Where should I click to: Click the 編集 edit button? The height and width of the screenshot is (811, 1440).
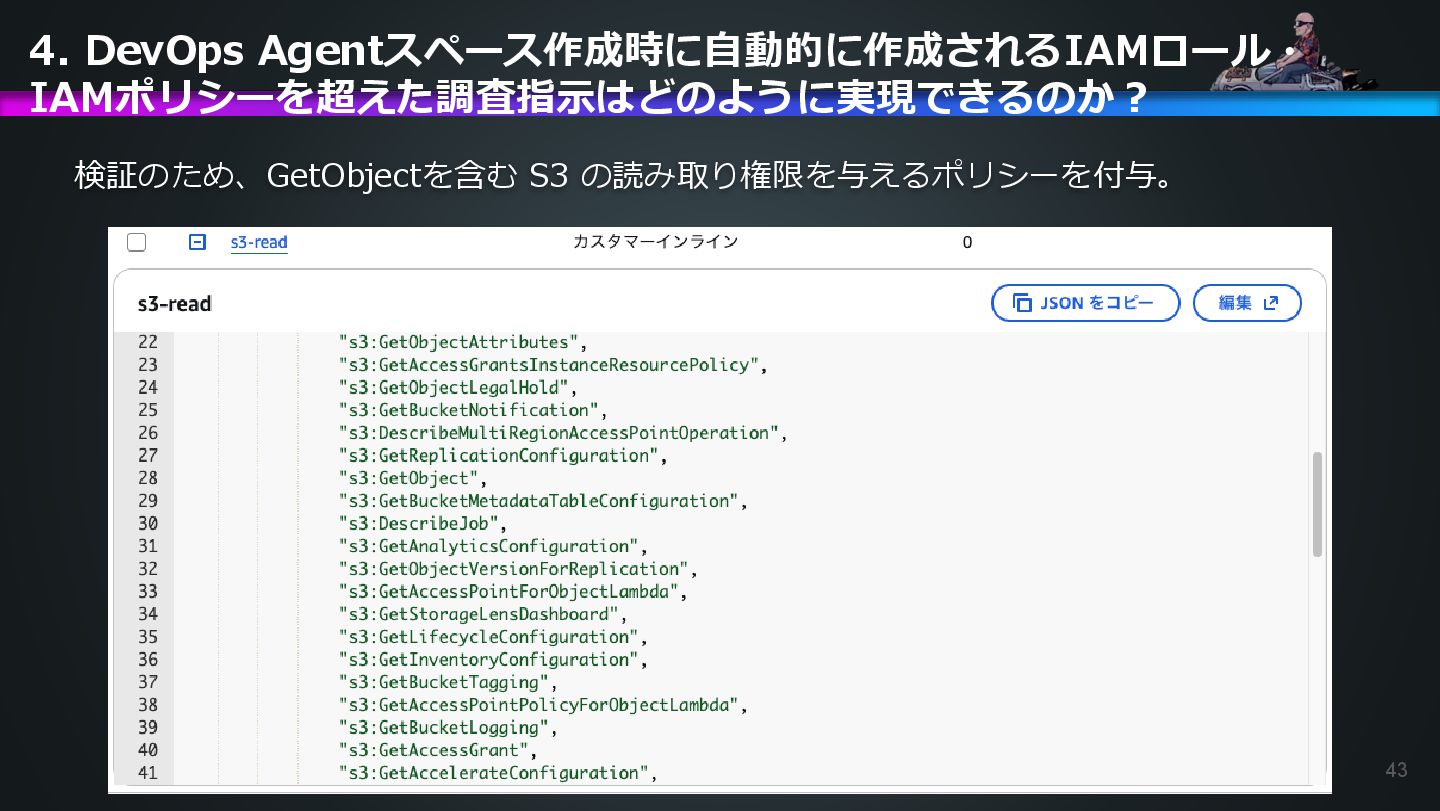click(x=1247, y=303)
